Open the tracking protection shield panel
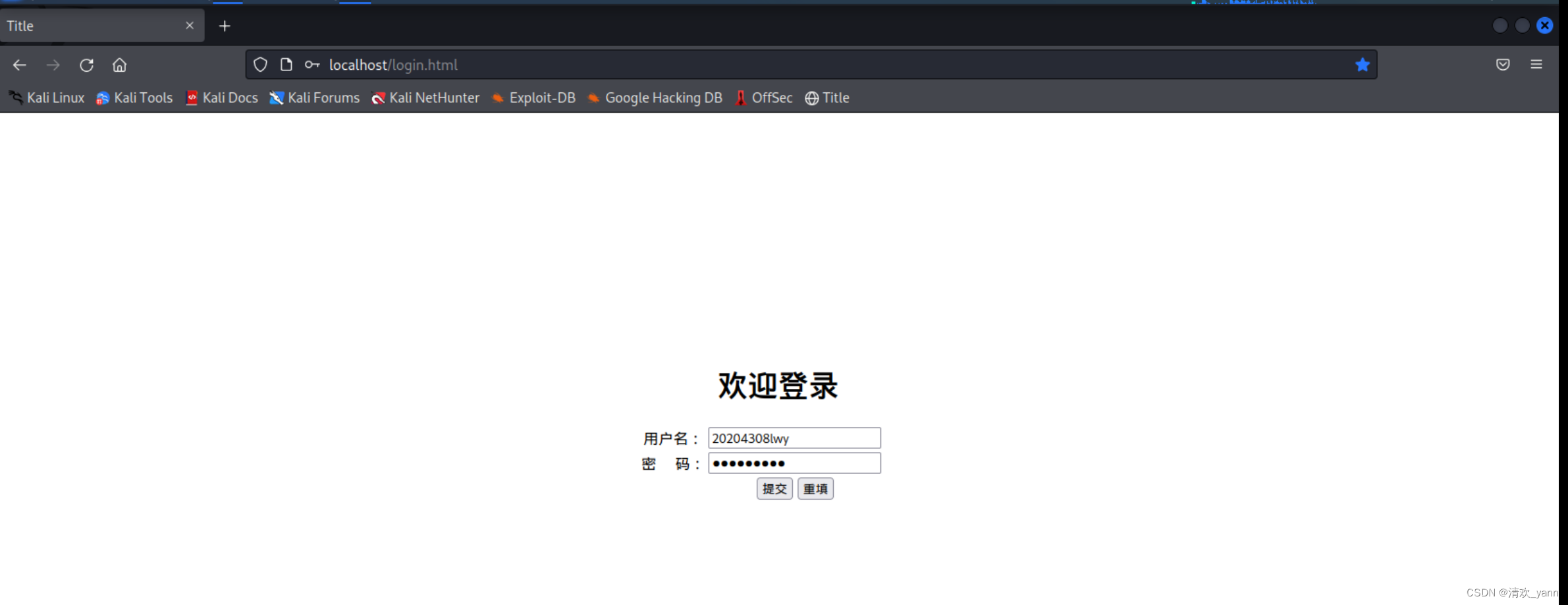Image resolution: width=1568 pixels, height=605 pixels. 261,65
